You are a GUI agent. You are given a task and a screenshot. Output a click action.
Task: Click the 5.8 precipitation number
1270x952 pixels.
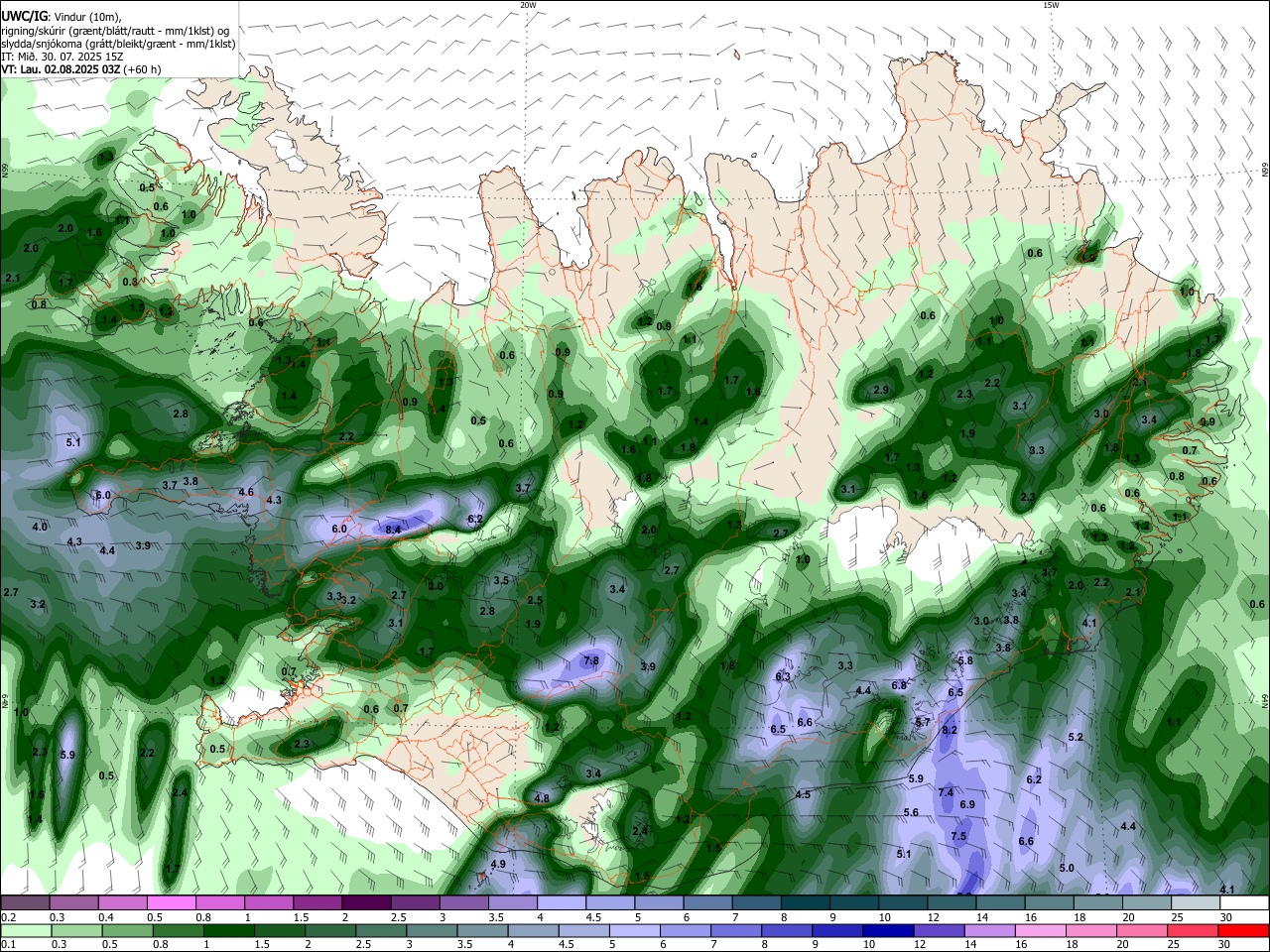[965, 660]
